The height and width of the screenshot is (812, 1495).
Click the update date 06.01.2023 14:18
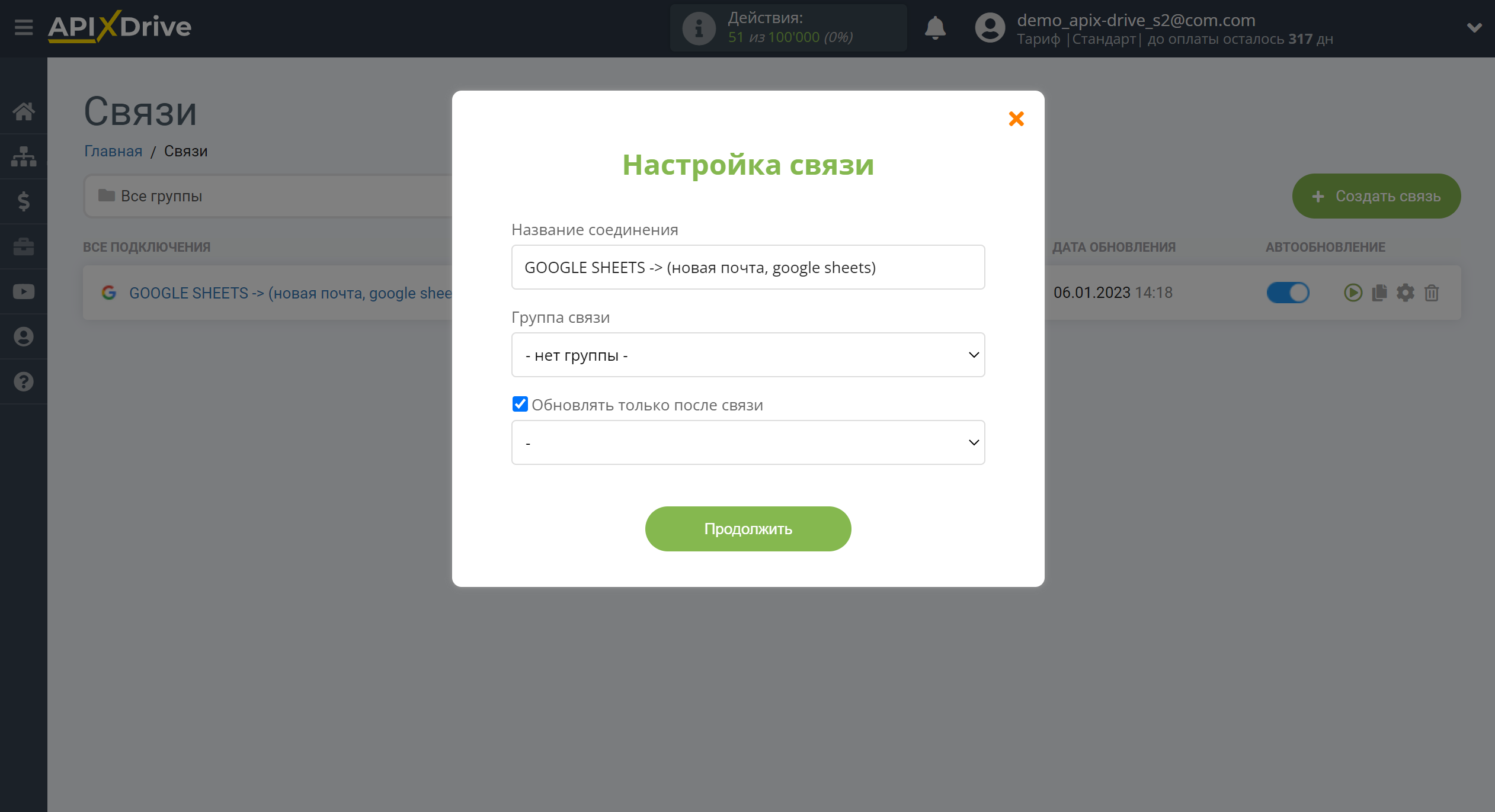point(1113,293)
